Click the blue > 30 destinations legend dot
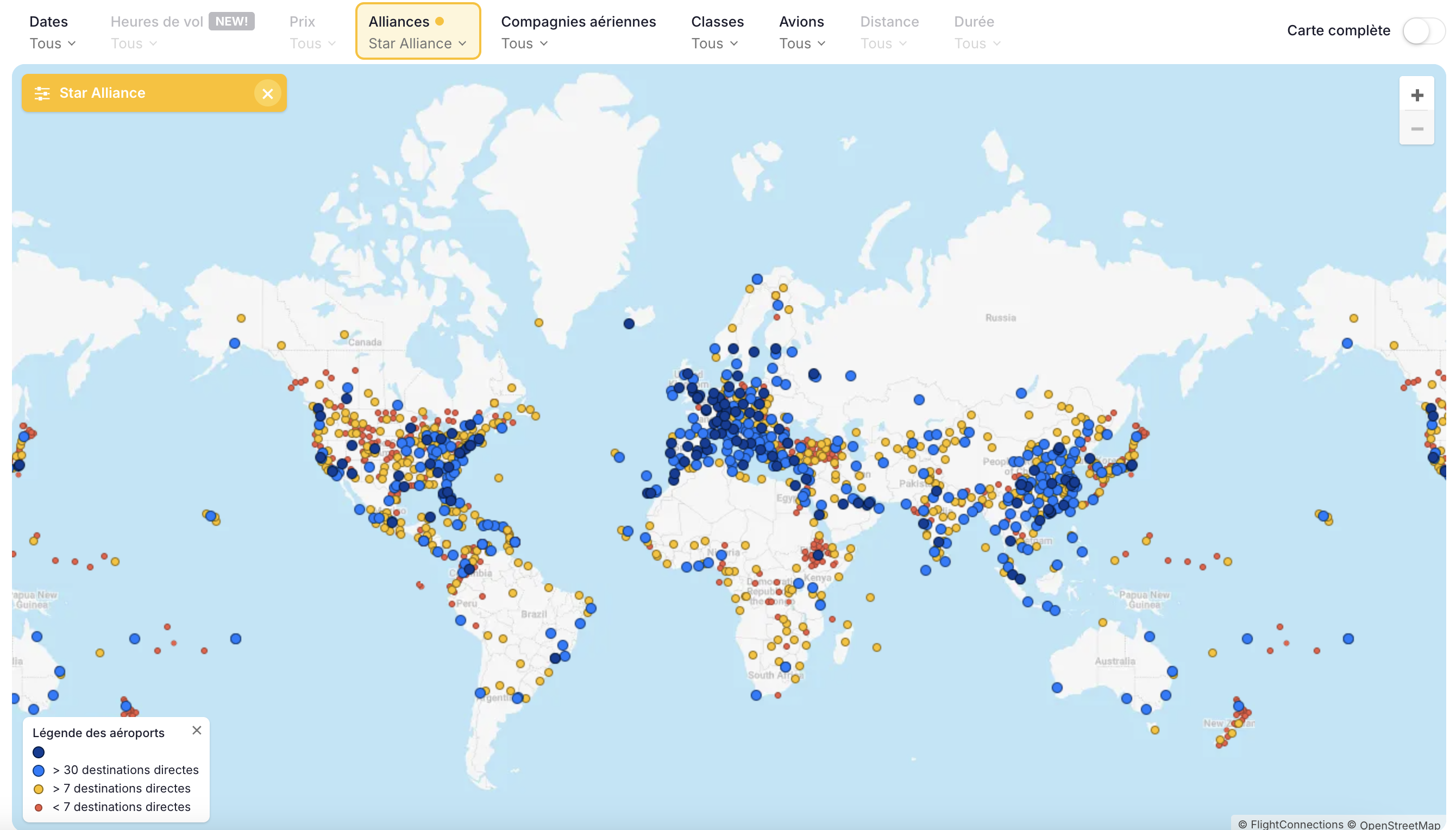Viewport: 1456px width, 830px height. tap(39, 771)
